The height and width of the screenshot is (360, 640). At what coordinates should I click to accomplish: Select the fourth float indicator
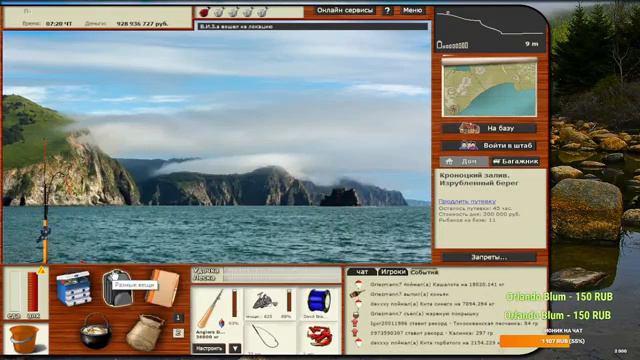coord(247,12)
